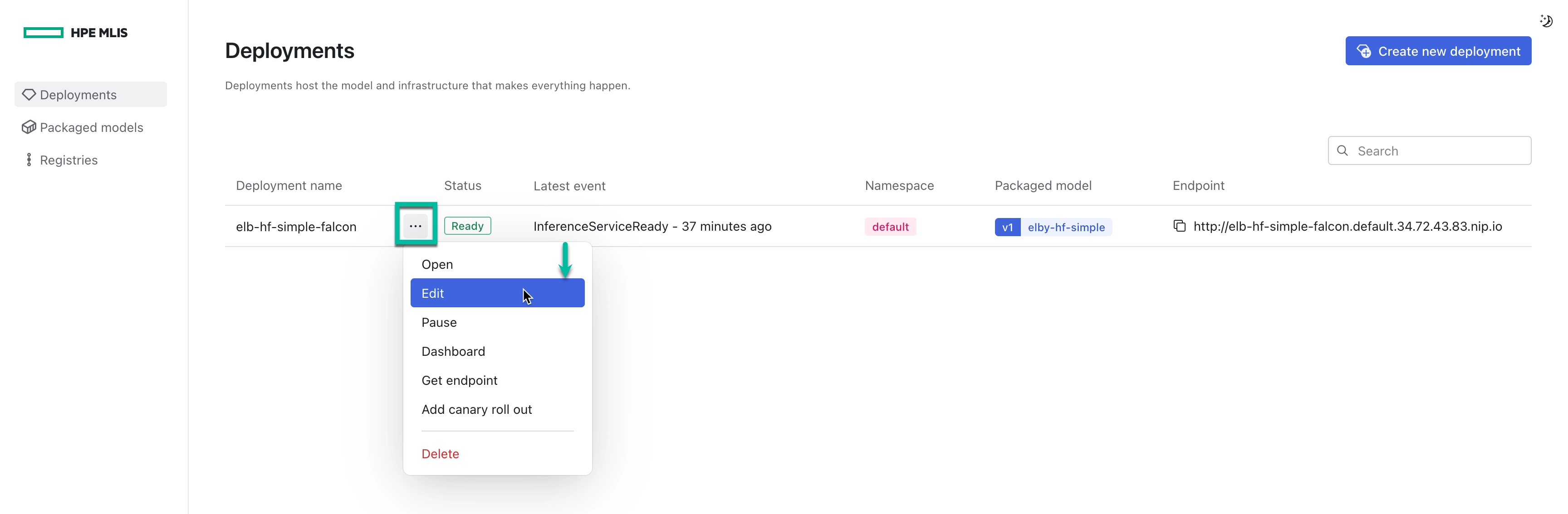Click the Deployment name column header
The width and height of the screenshot is (1568, 514).
(289, 185)
